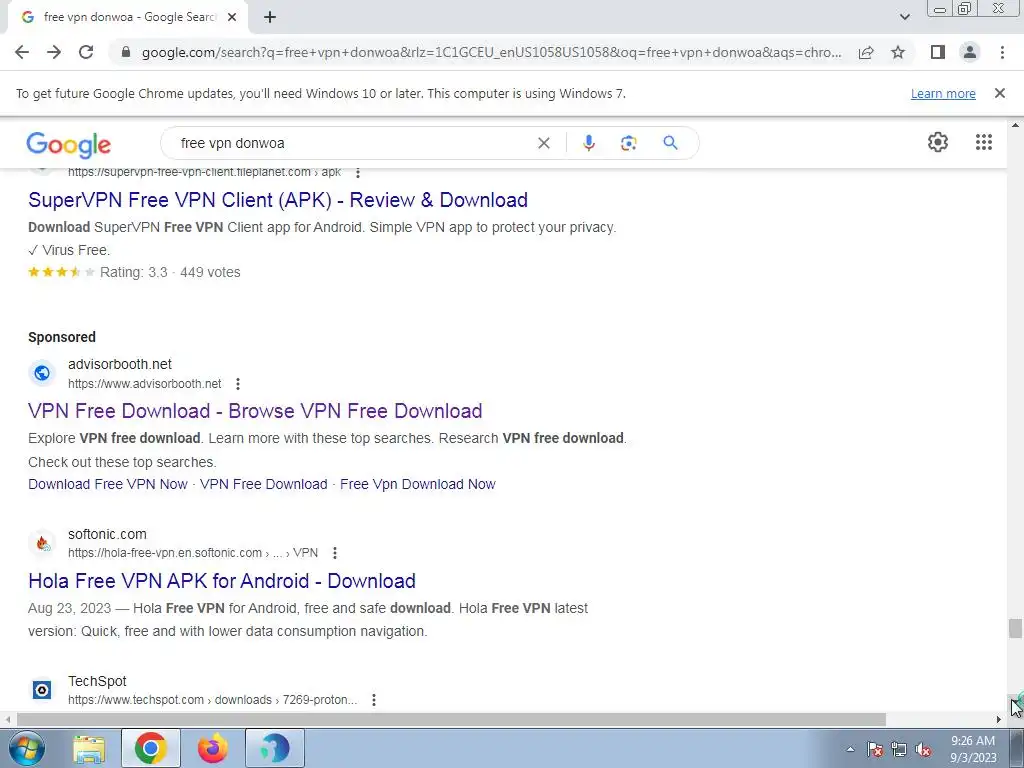Image resolution: width=1024 pixels, height=768 pixels.
Task: Open Google quick settings gear
Action: coord(938,142)
